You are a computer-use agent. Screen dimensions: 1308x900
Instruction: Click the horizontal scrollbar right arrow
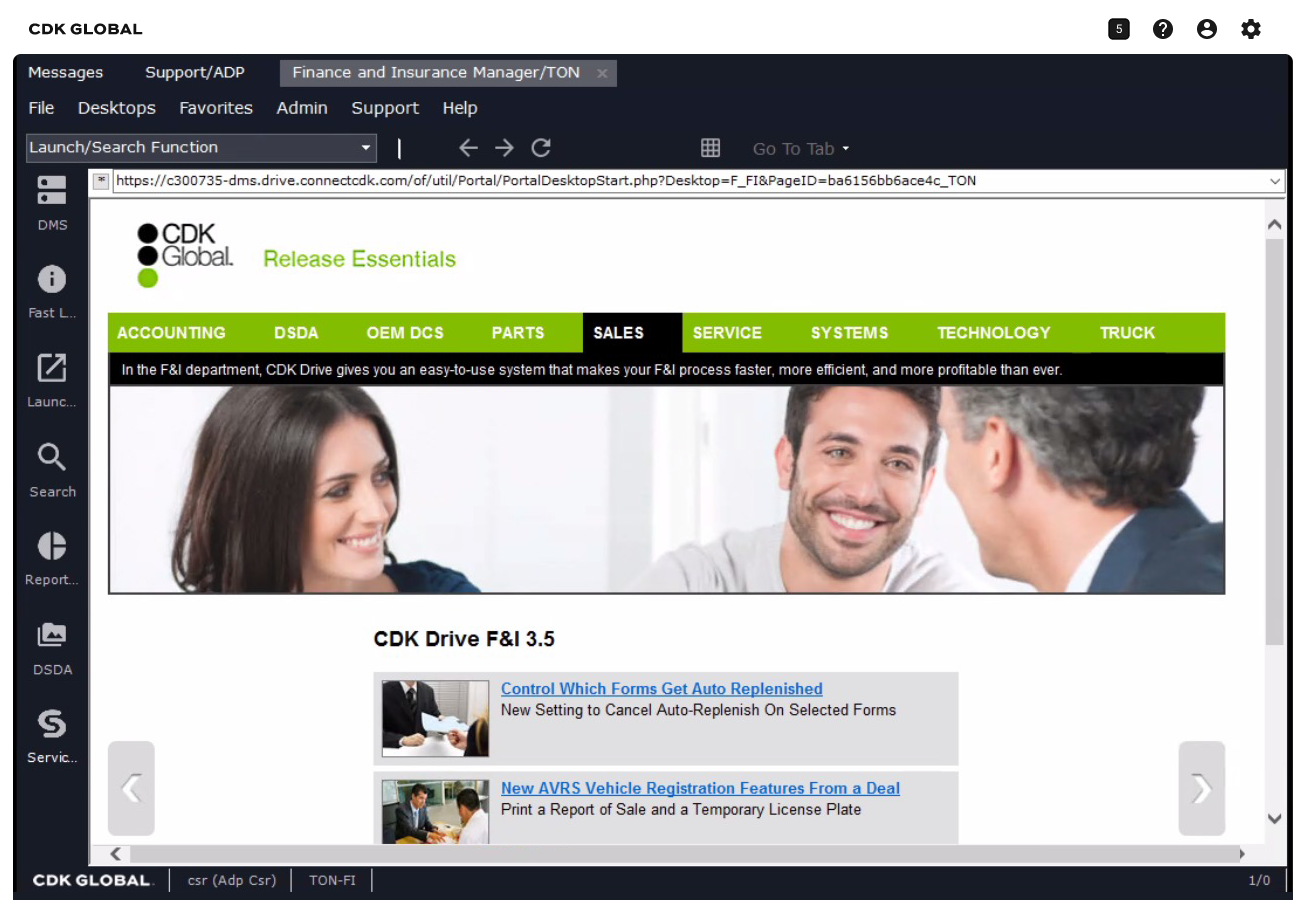click(x=1243, y=854)
